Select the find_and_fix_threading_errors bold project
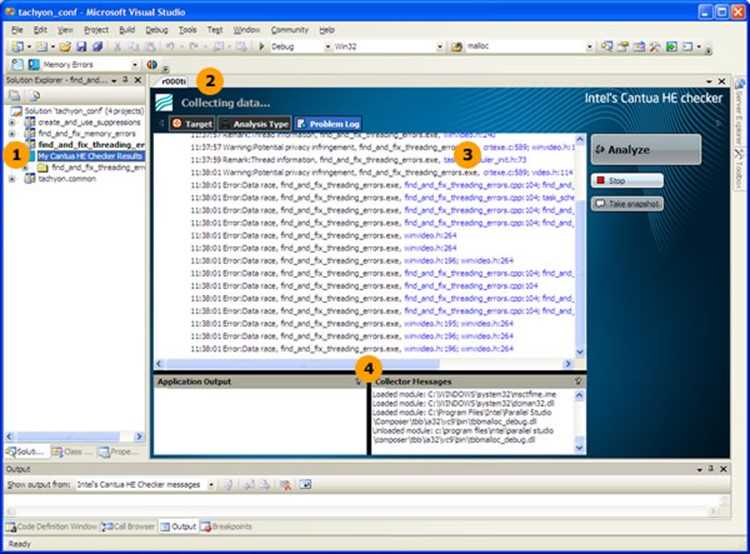750x554 pixels. pos(91,144)
